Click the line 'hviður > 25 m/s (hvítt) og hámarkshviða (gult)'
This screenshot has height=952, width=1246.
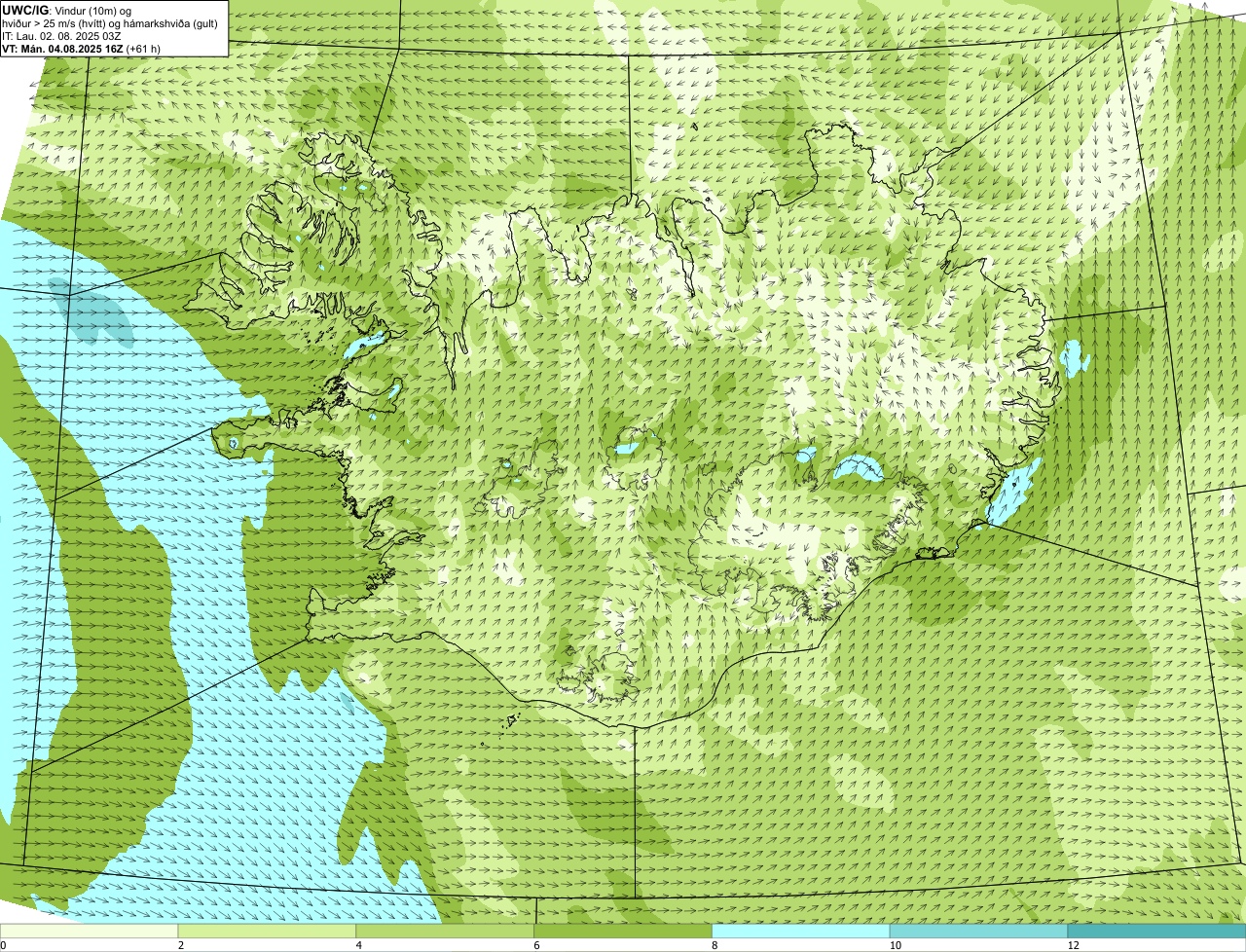pyautogui.click(x=110, y=22)
